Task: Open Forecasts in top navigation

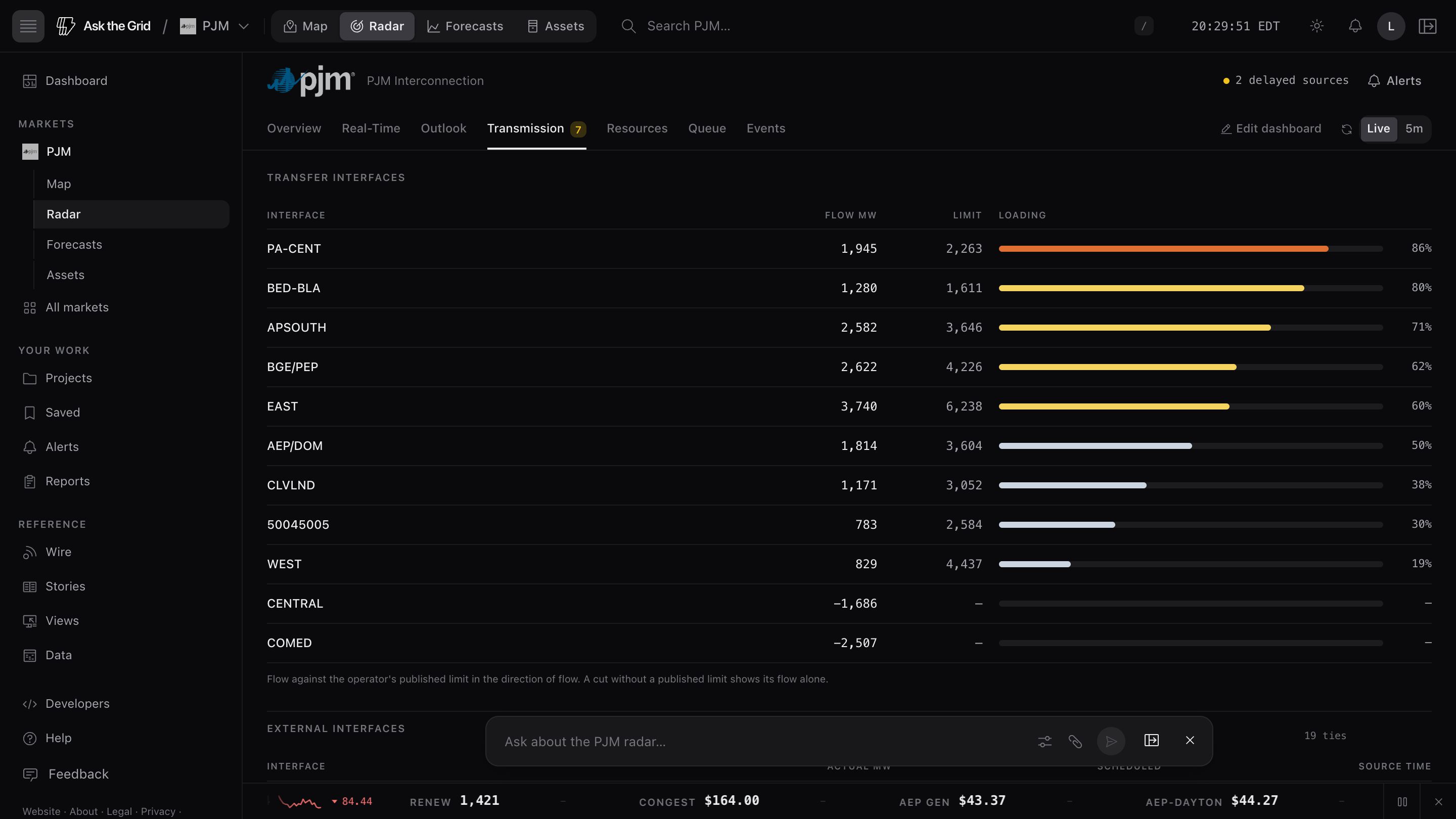Action: click(x=465, y=26)
